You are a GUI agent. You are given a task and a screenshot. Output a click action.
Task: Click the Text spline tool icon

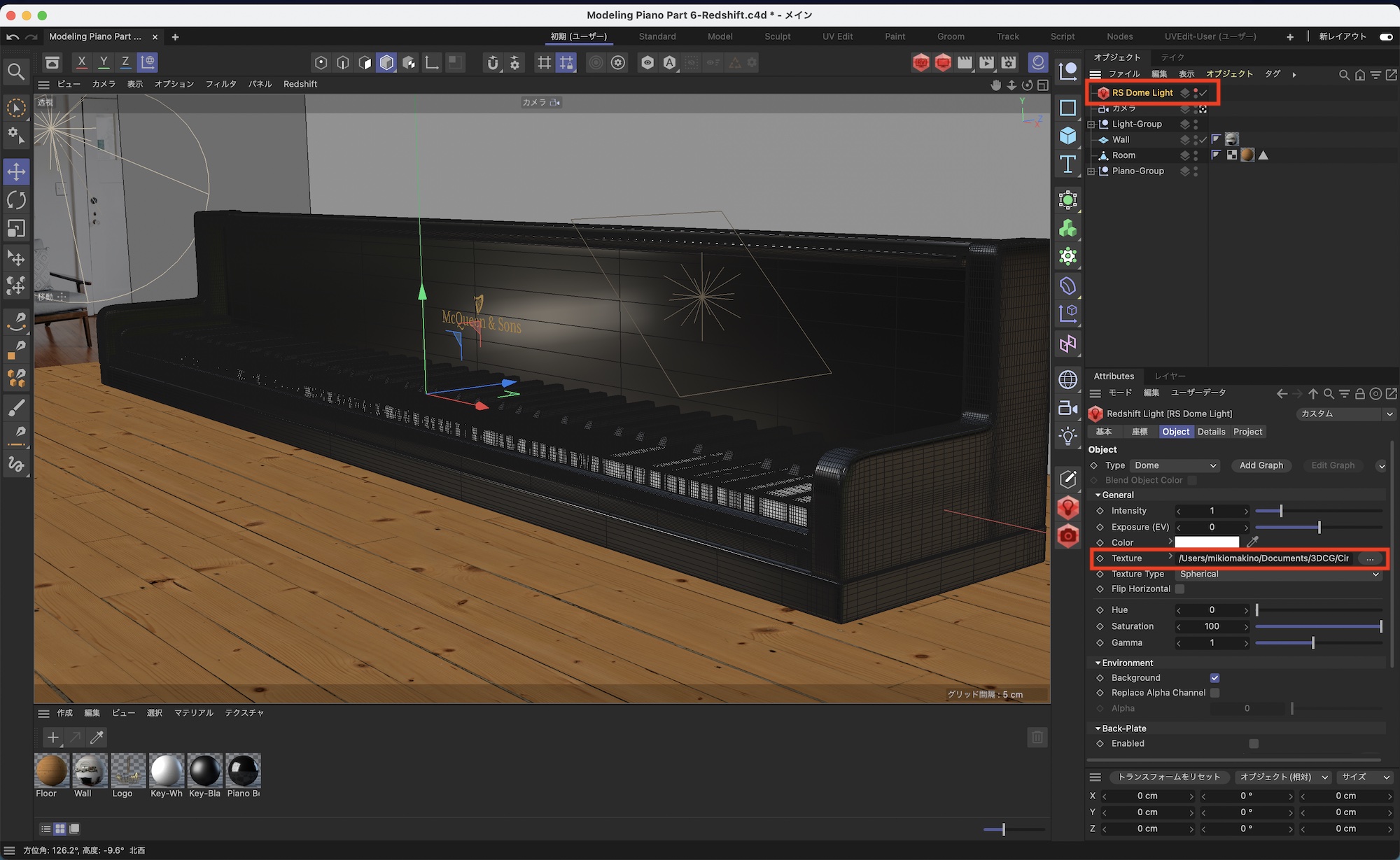click(1067, 164)
